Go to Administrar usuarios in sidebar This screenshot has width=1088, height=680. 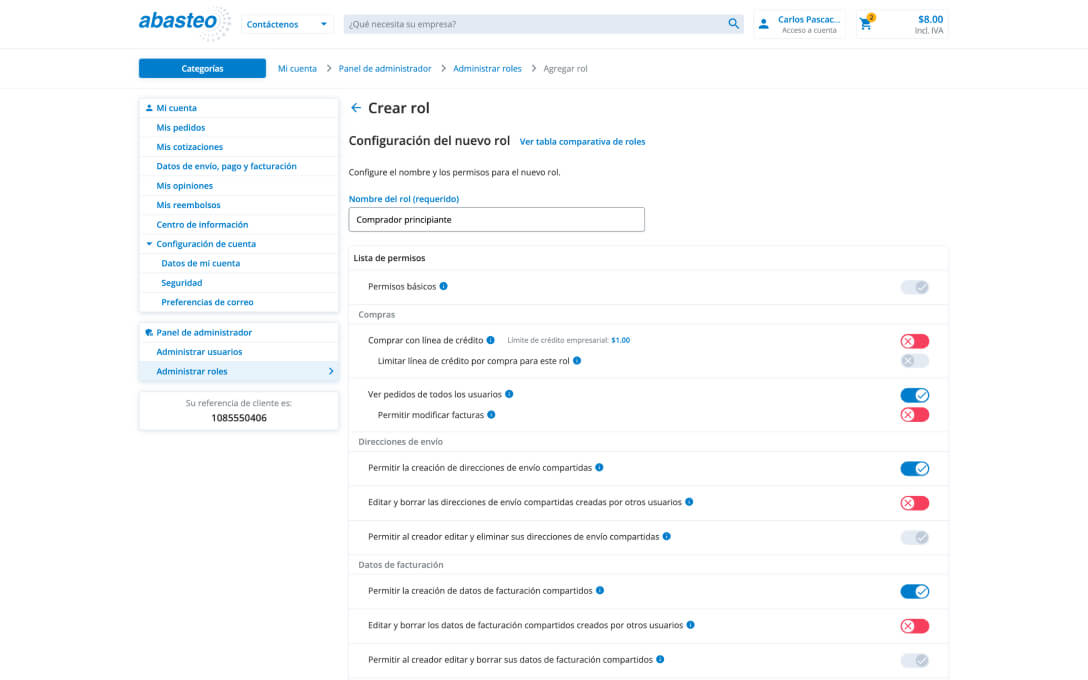point(199,352)
